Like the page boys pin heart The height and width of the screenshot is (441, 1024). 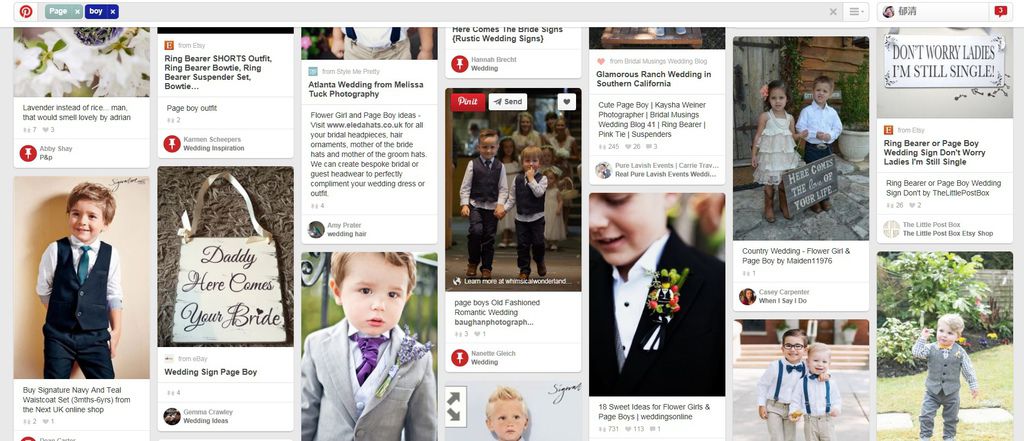(x=566, y=101)
